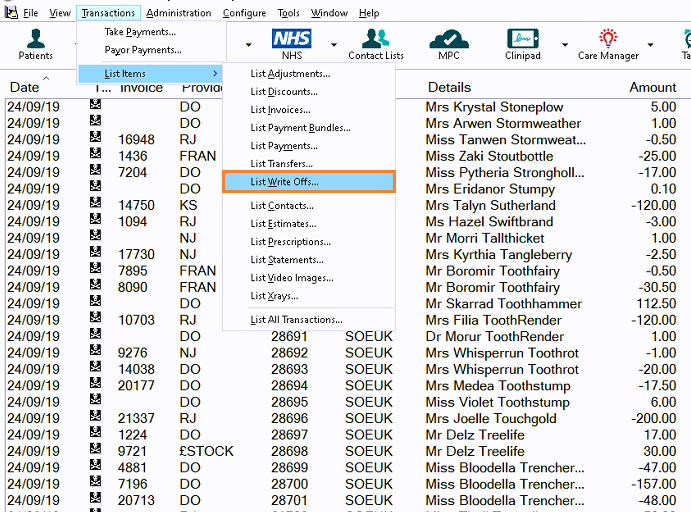Open the dropdown arrow next to Clinipad
Screen dimensions: 691x512
[x=564, y=45]
